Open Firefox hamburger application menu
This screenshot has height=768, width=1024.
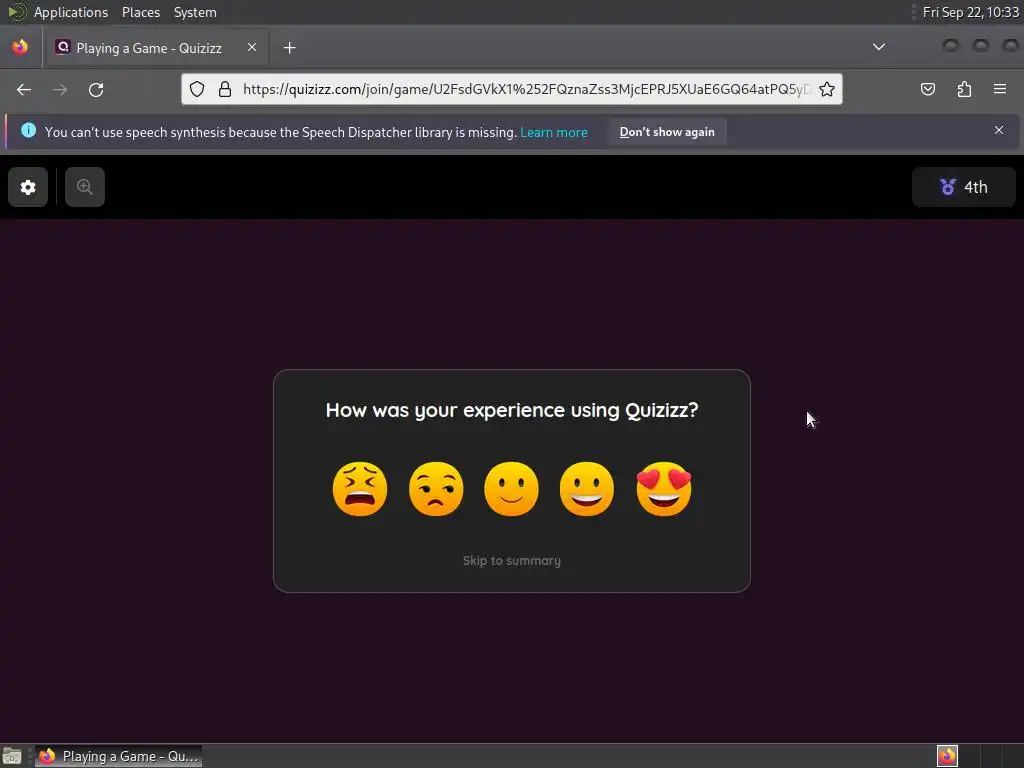coord(1000,89)
